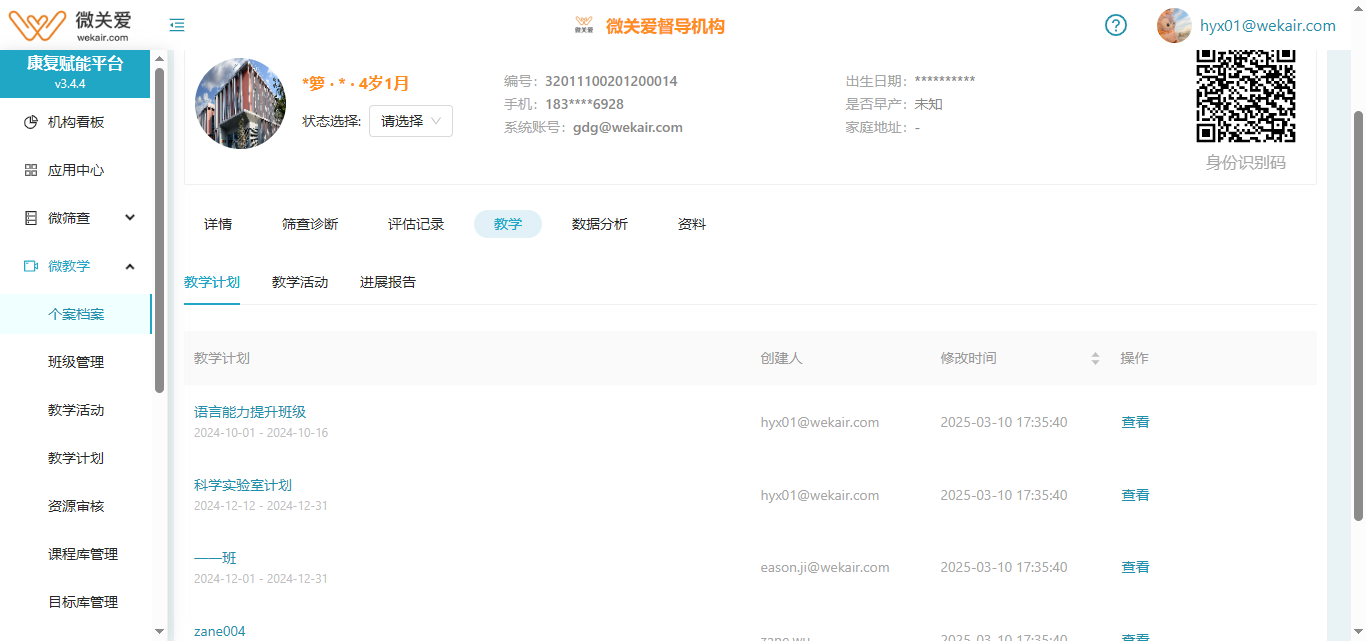Screen dimensions: 1366x641
Task: Click the 微教学 video icon
Action: [31, 266]
